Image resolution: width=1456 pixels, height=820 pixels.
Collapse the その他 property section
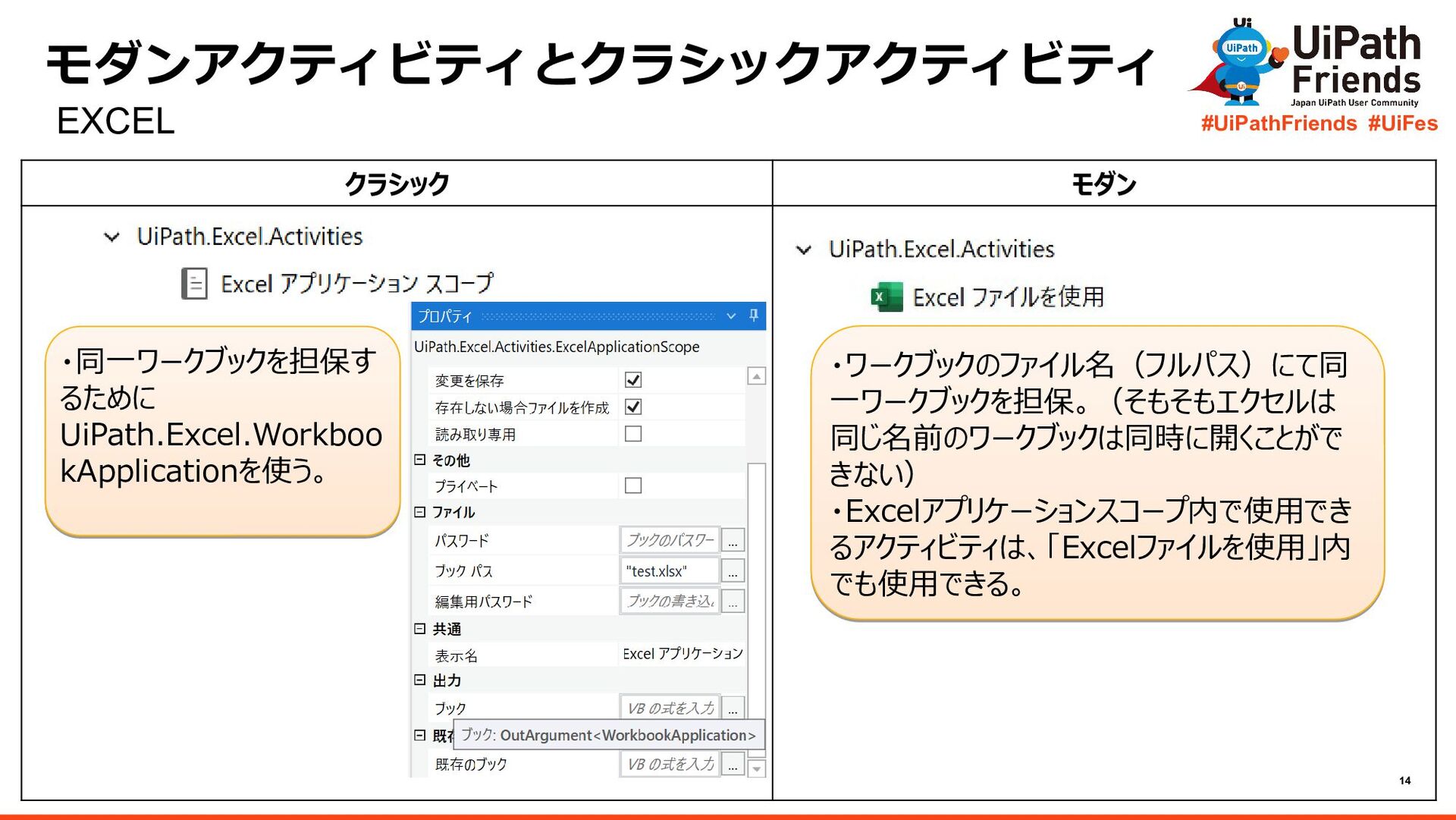coord(420,460)
